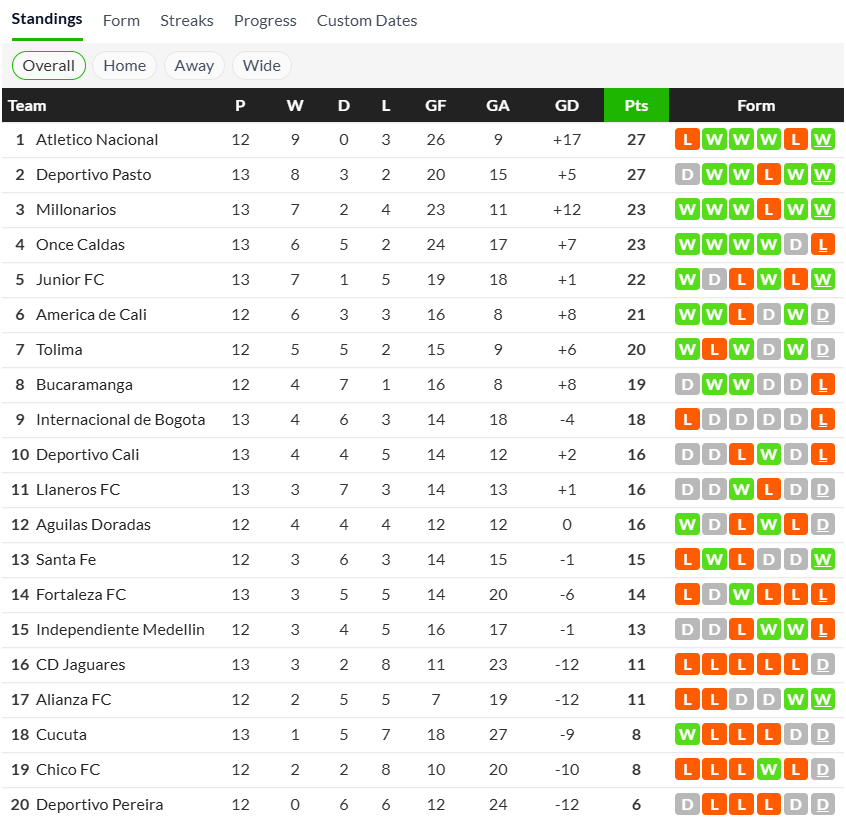
Task: Click Atletico Nacional's most recent form badge
Action: tap(823, 140)
